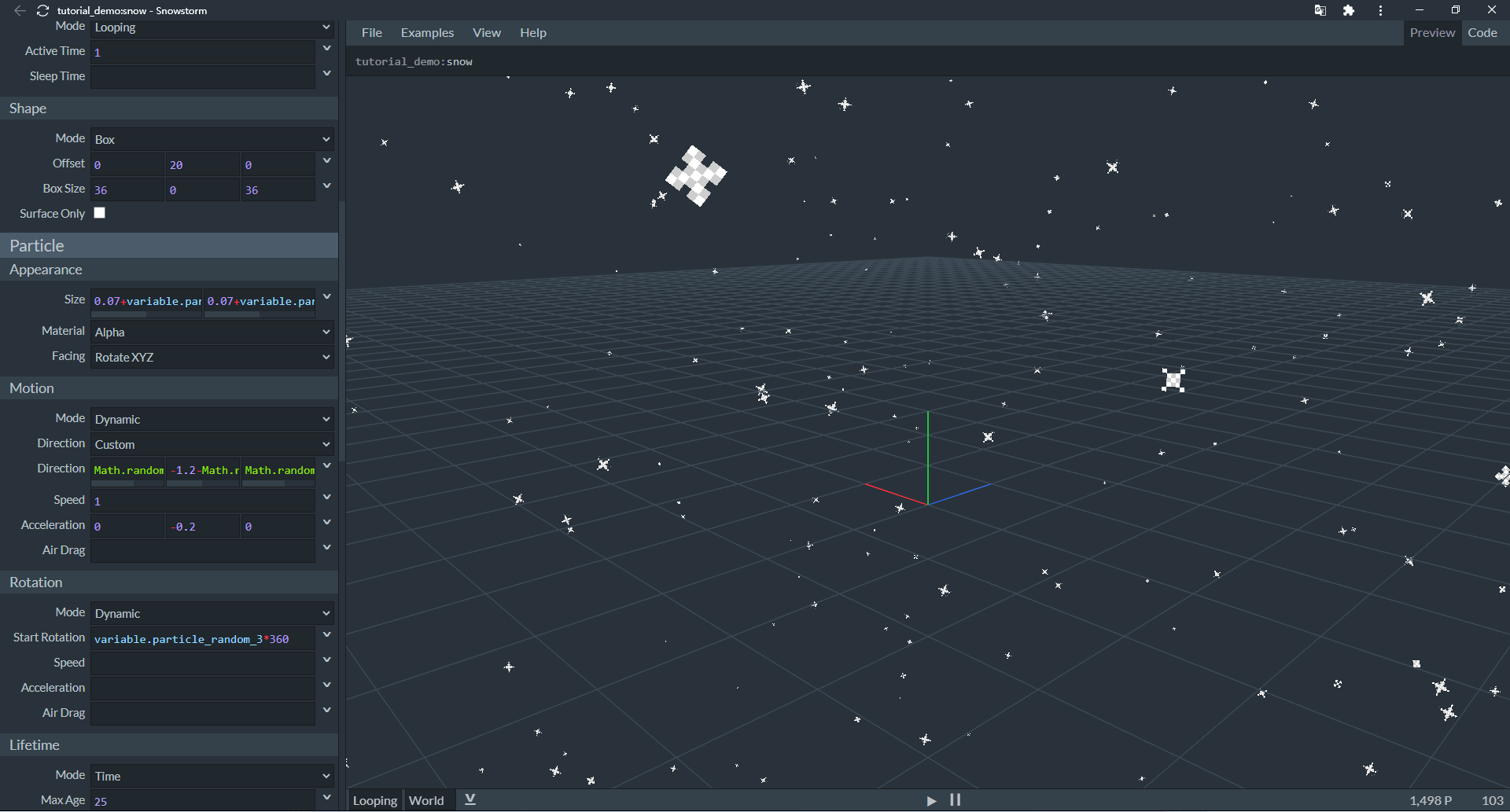Click the Acceleration Y field showing -0.2

click(202, 527)
